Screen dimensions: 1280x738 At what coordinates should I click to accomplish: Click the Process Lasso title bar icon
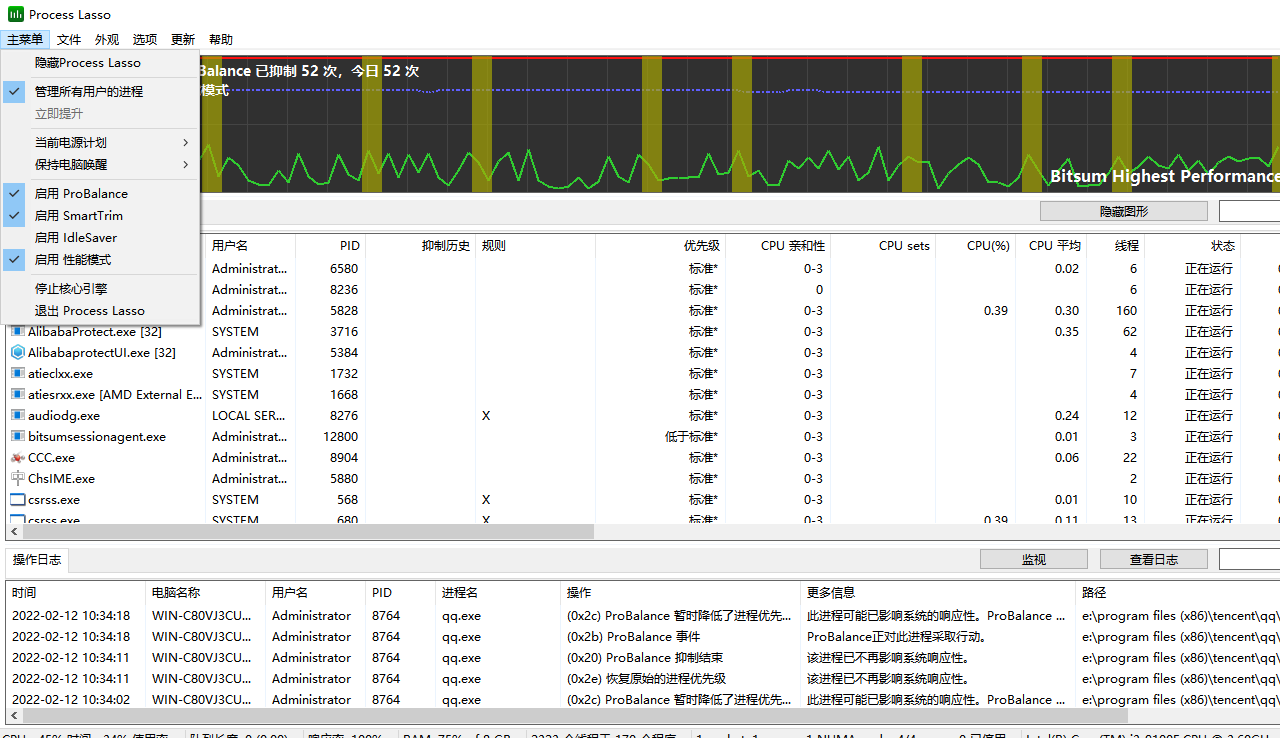[16, 14]
